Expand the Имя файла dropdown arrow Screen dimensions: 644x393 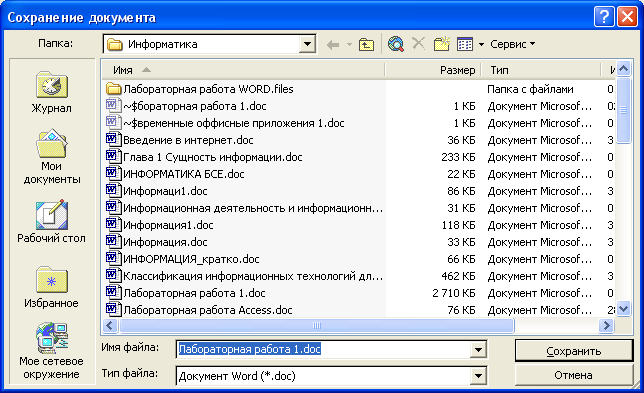coord(478,349)
